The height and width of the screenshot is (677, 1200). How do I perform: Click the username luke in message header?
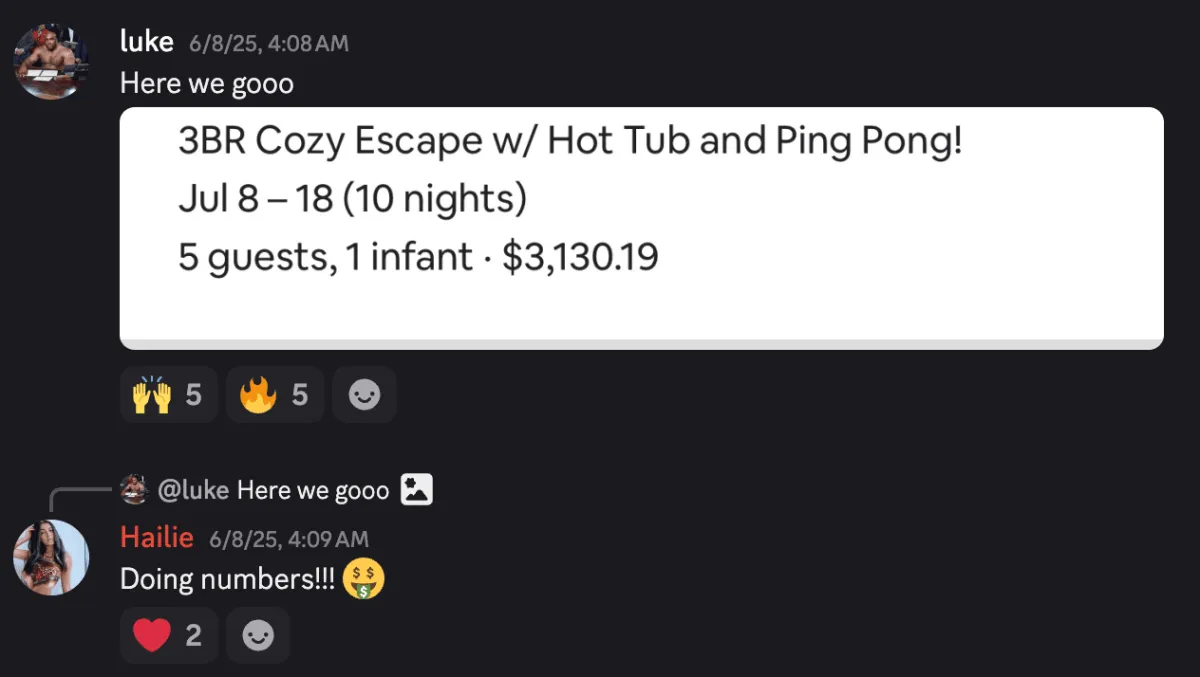click(x=146, y=42)
